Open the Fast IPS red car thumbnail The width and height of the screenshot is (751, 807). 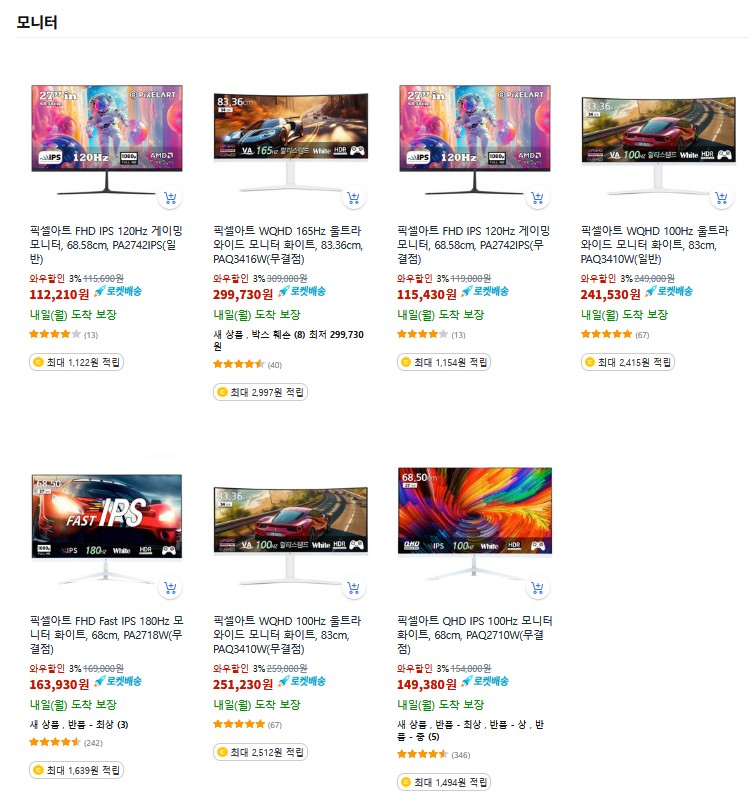(x=107, y=529)
